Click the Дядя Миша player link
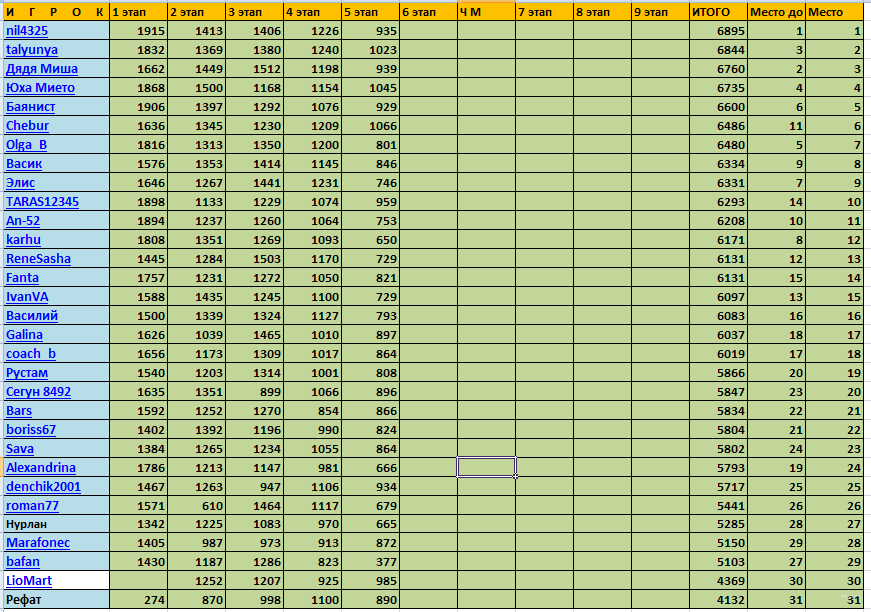871x612 pixels. click(42, 69)
